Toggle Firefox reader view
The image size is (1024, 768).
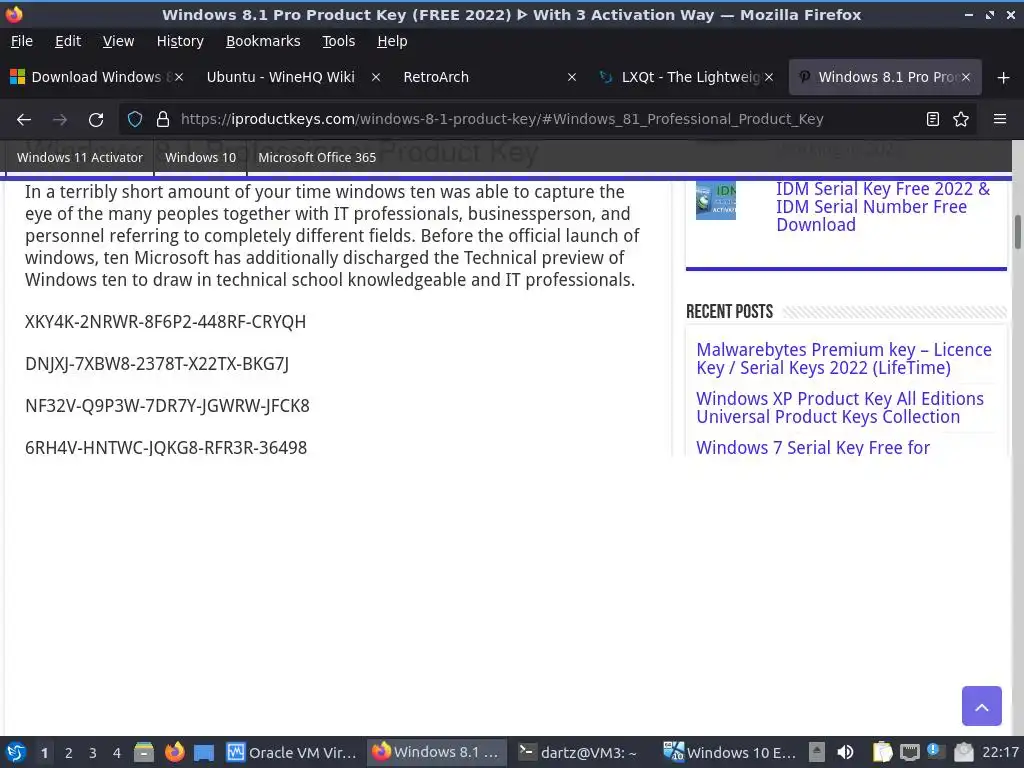coord(933,120)
